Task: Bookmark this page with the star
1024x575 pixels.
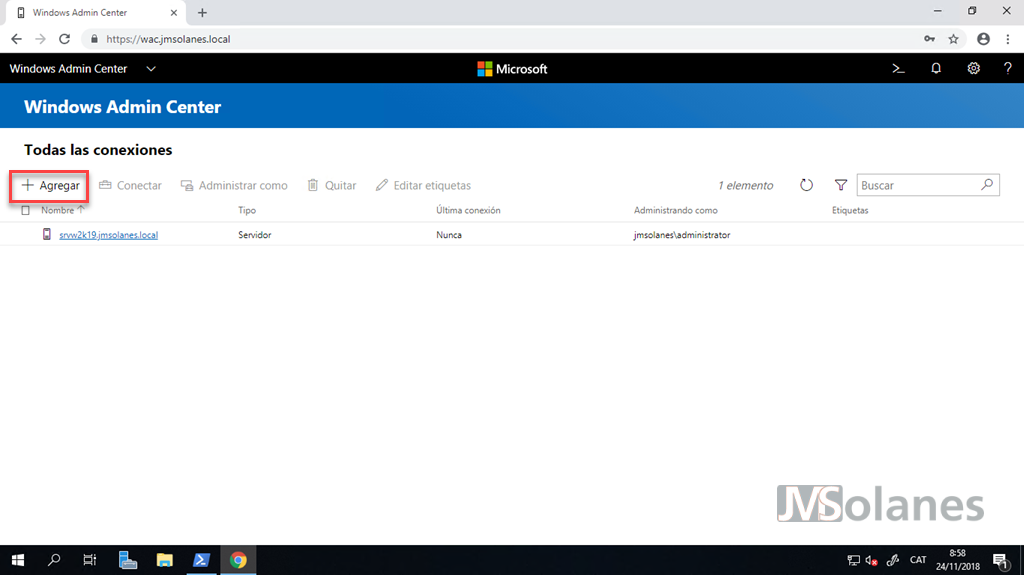Action: click(953, 39)
